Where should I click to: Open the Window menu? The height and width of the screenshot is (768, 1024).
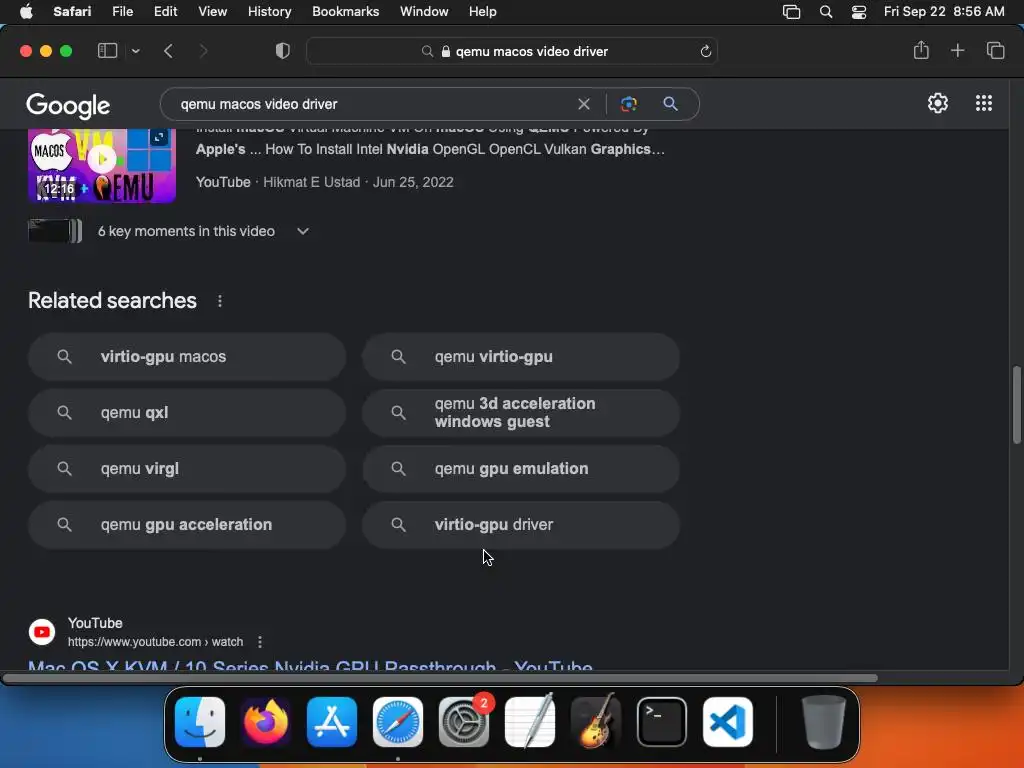pos(424,12)
